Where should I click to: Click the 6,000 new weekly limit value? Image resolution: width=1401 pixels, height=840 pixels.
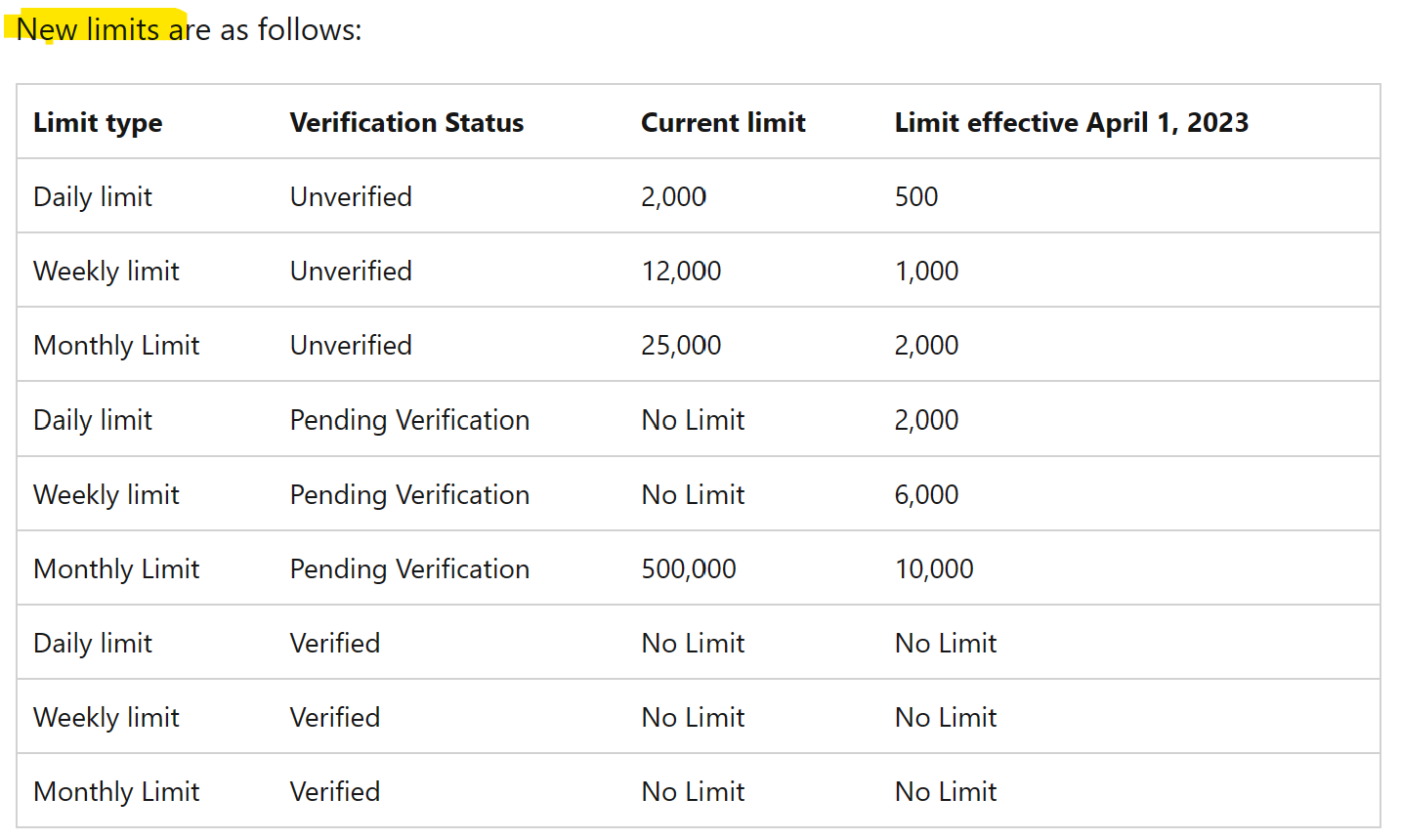[926, 494]
